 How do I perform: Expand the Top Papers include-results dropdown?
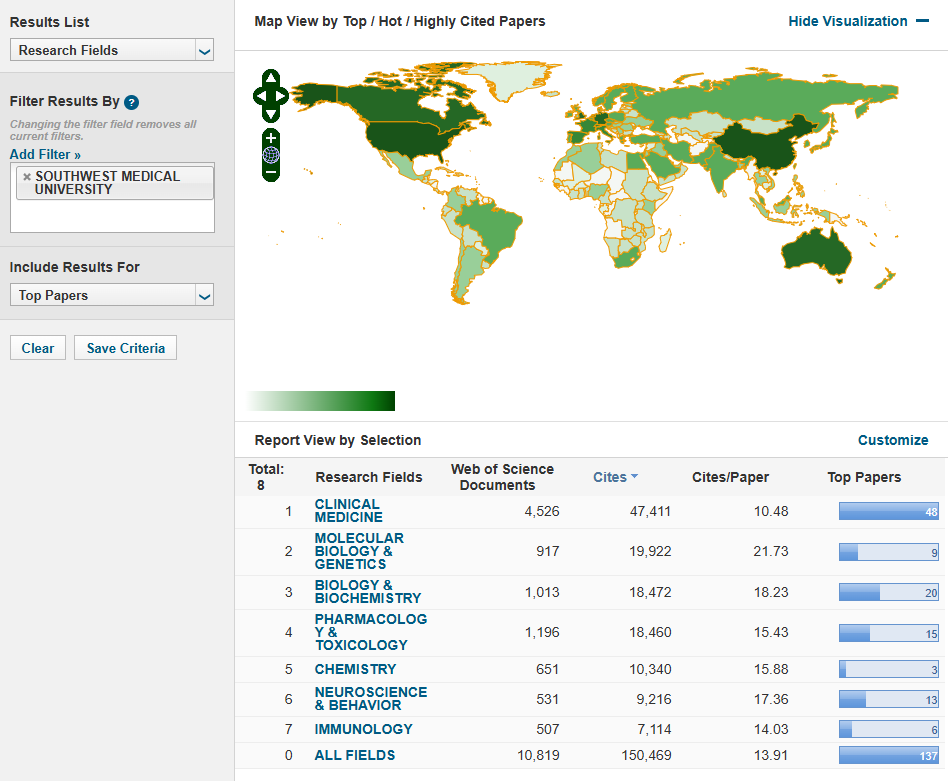tap(112, 295)
